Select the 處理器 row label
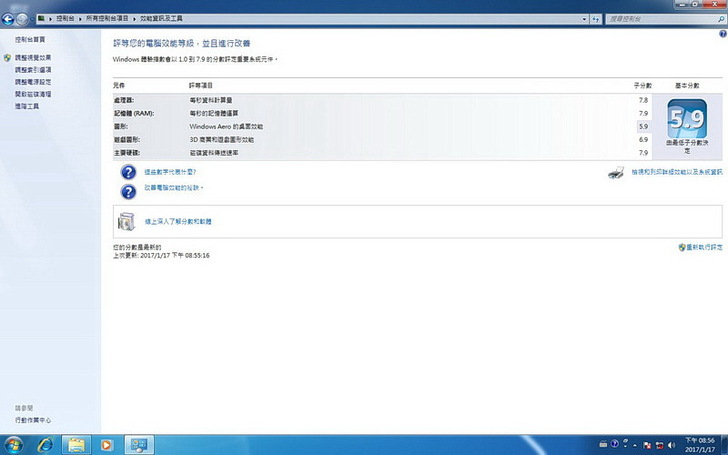728x455 pixels. (124, 100)
